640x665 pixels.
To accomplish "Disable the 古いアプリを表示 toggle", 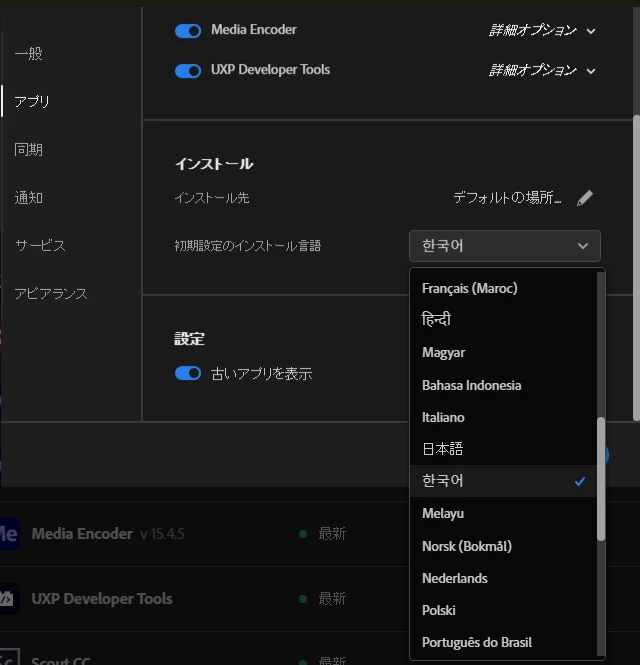I will tap(188, 373).
